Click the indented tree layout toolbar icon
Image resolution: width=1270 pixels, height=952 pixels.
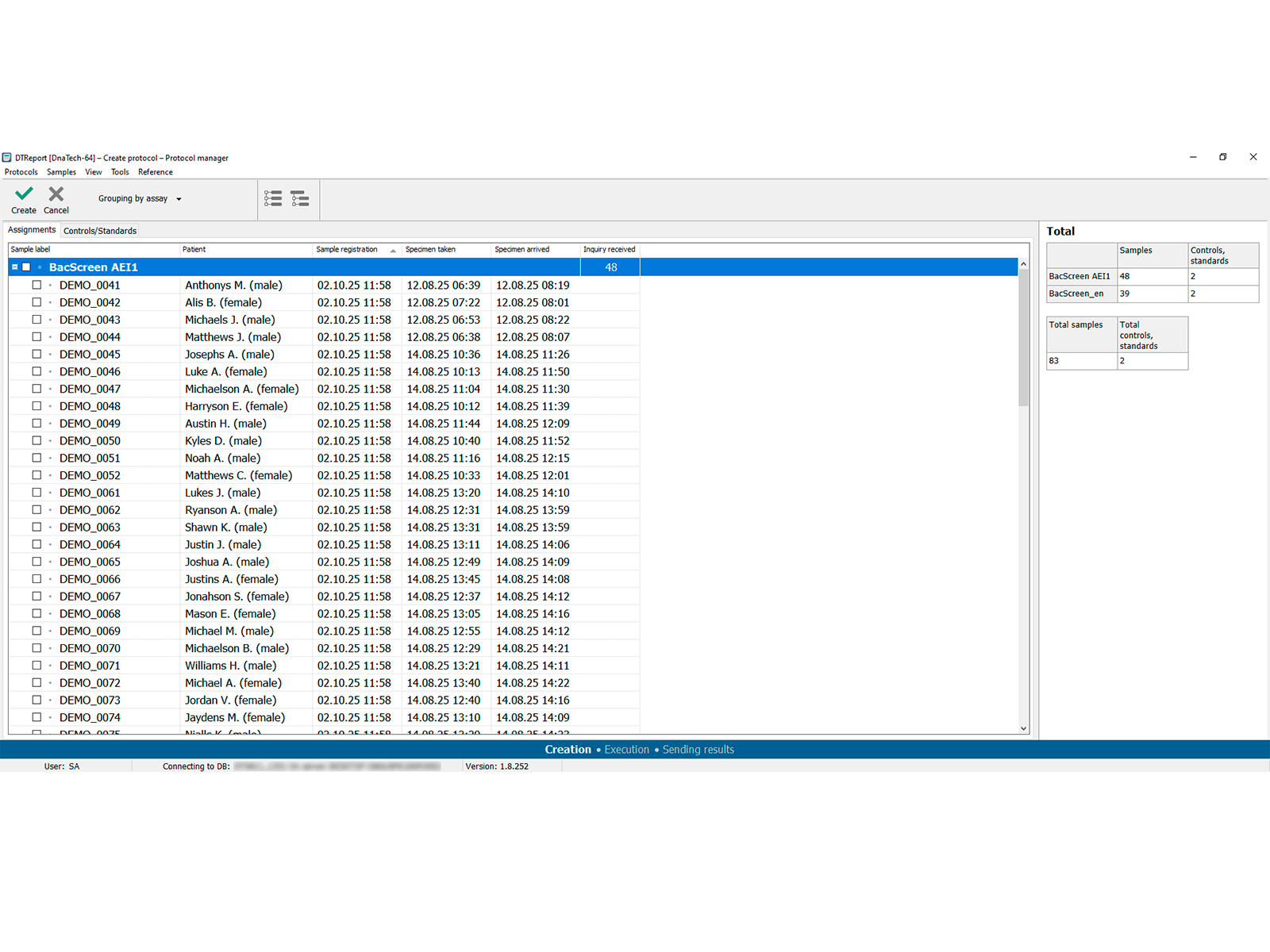(x=300, y=198)
